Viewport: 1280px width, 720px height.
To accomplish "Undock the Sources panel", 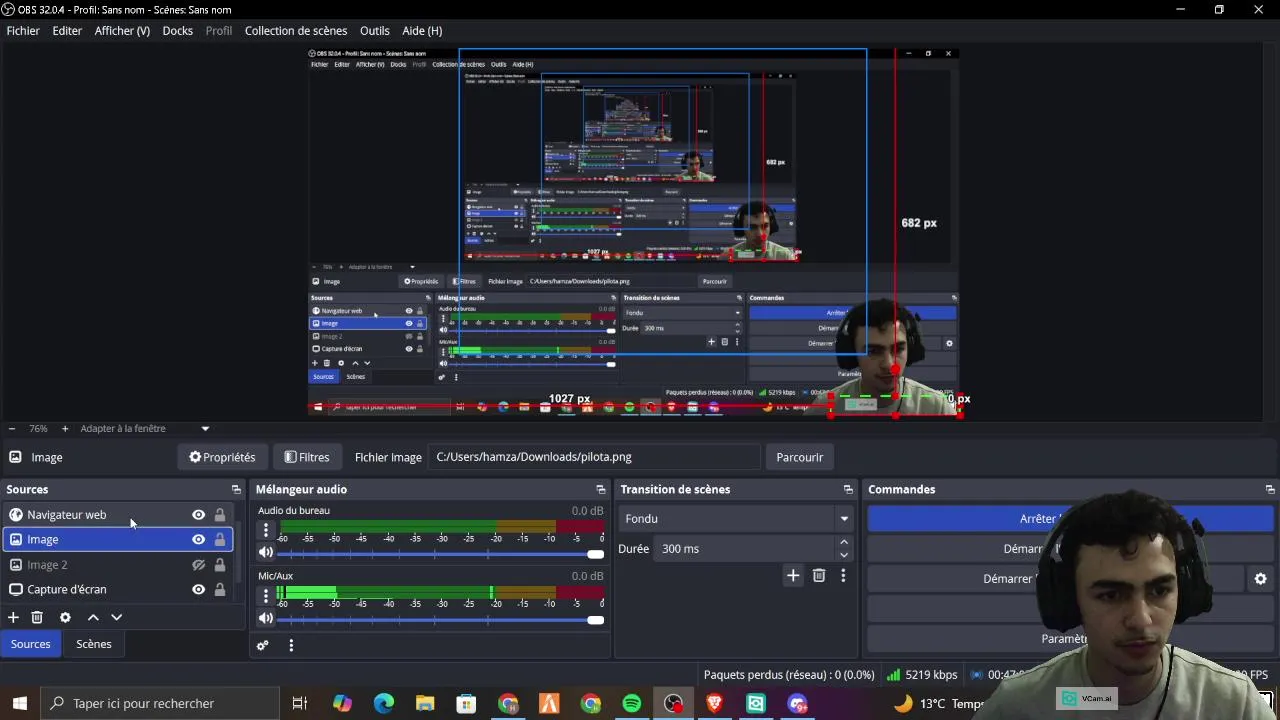I will coord(236,490).
